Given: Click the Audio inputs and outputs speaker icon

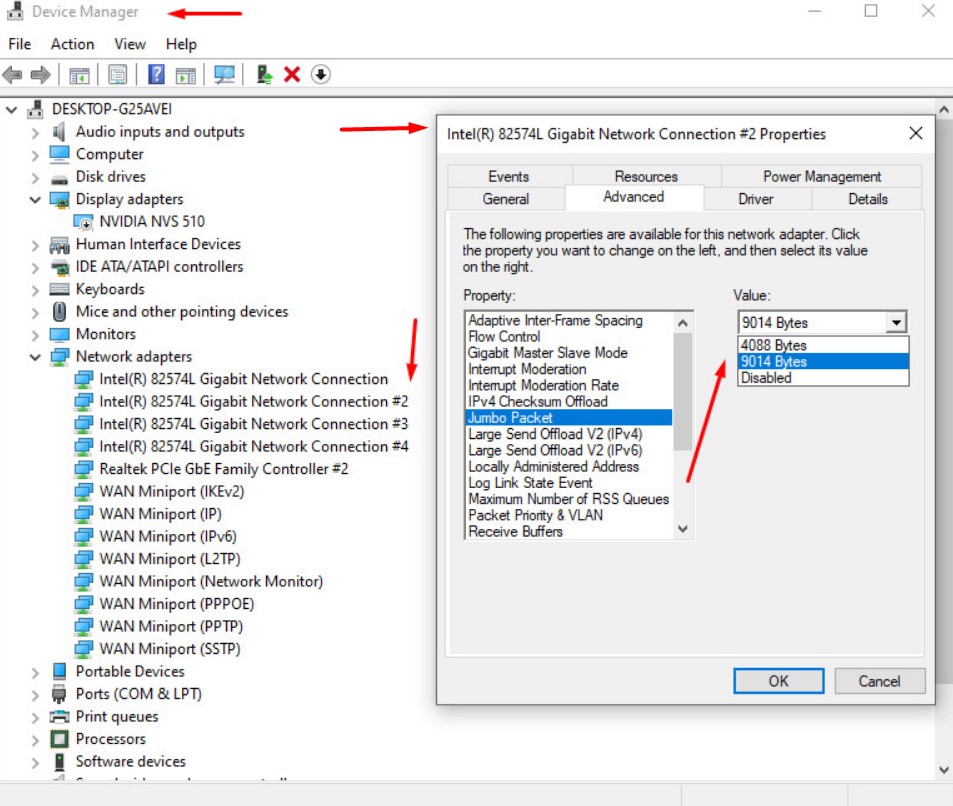Looking at the screenshot, I should click(59, 131).
